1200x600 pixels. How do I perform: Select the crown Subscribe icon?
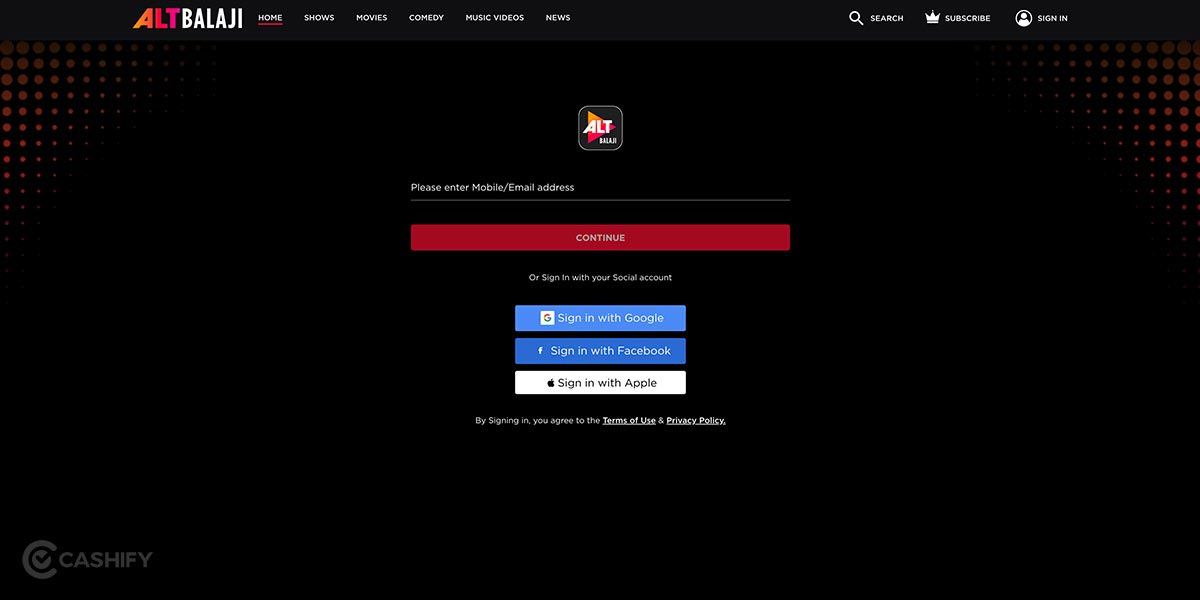(930, 16)
